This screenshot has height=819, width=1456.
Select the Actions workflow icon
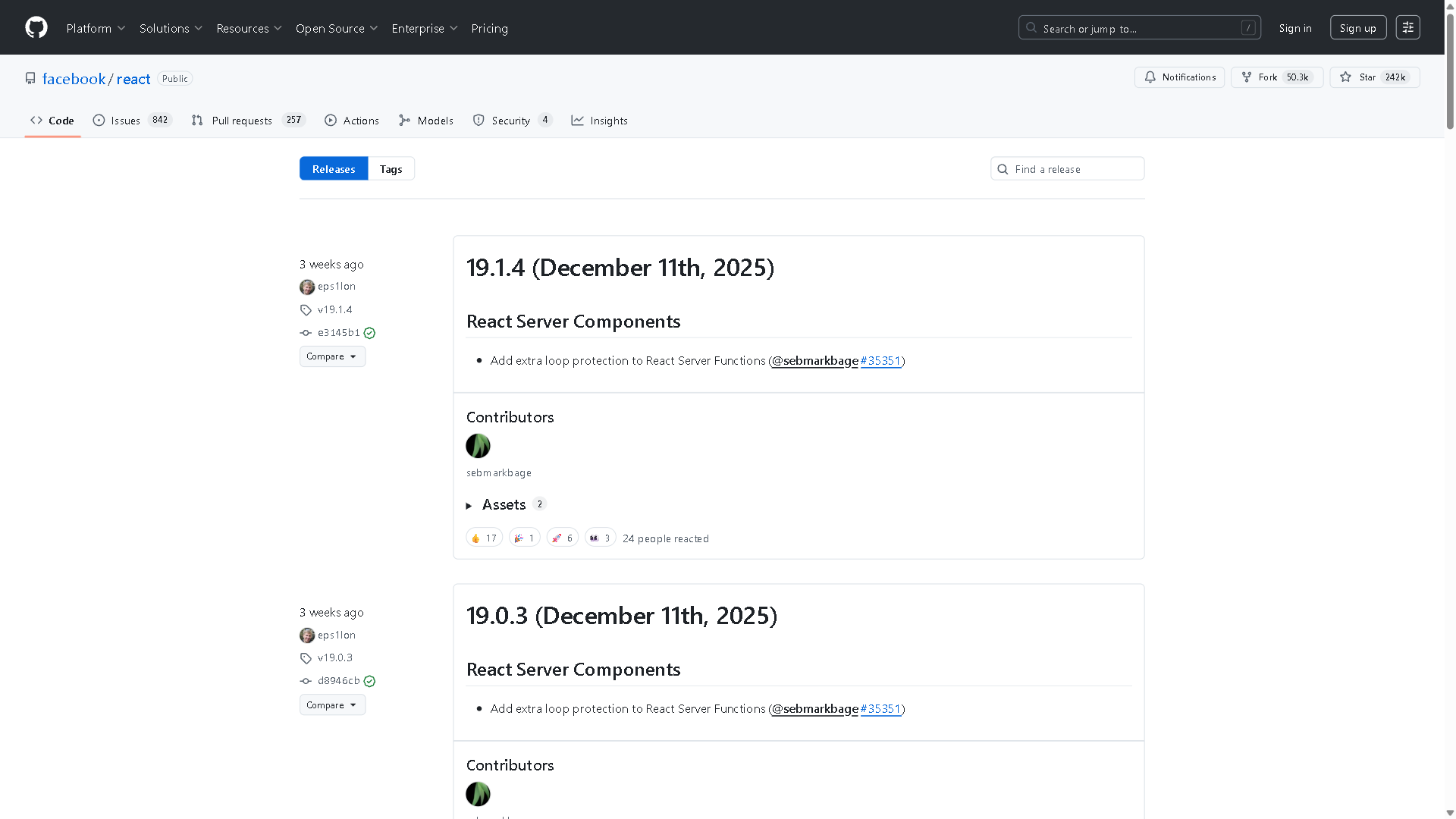[x=331, y=120]
